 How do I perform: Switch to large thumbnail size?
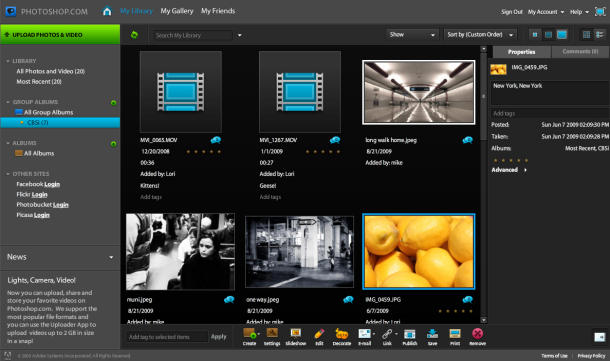(562, 35)
